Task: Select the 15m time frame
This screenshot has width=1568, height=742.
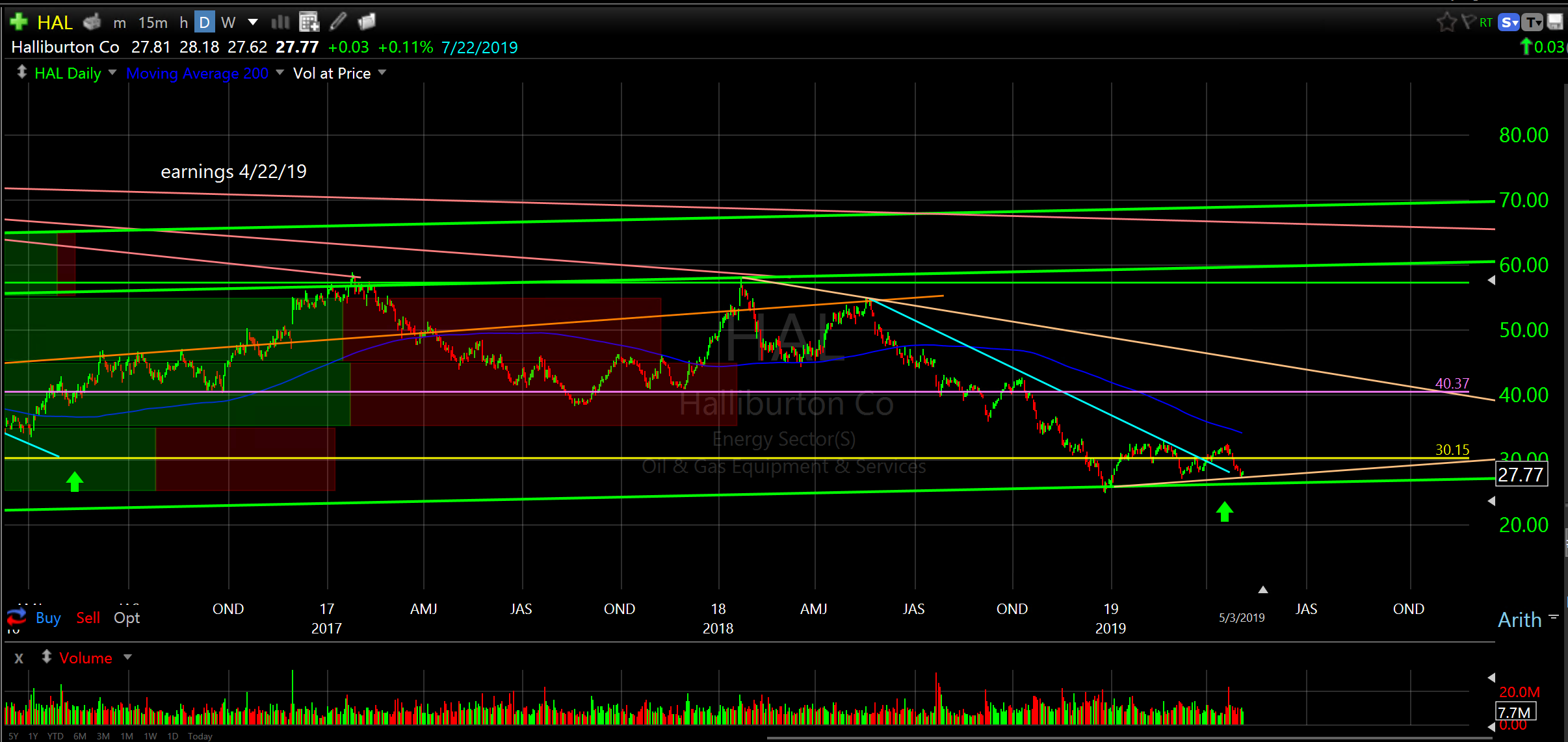Action: click(x=153, y=23)
